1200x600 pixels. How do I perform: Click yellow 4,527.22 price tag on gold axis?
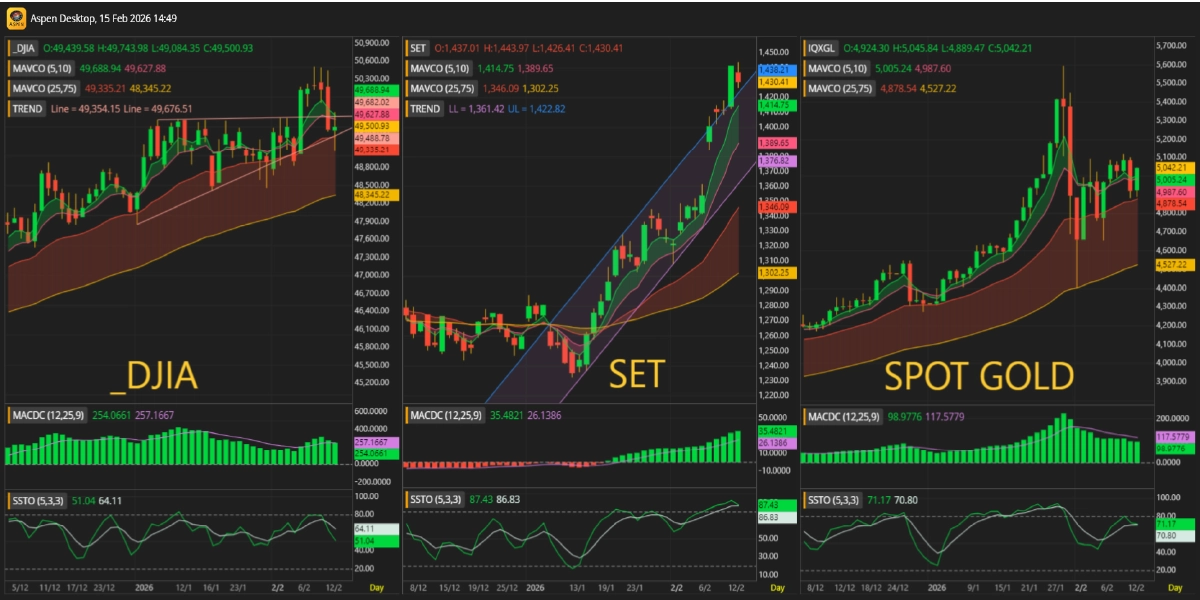point(1172,264)
